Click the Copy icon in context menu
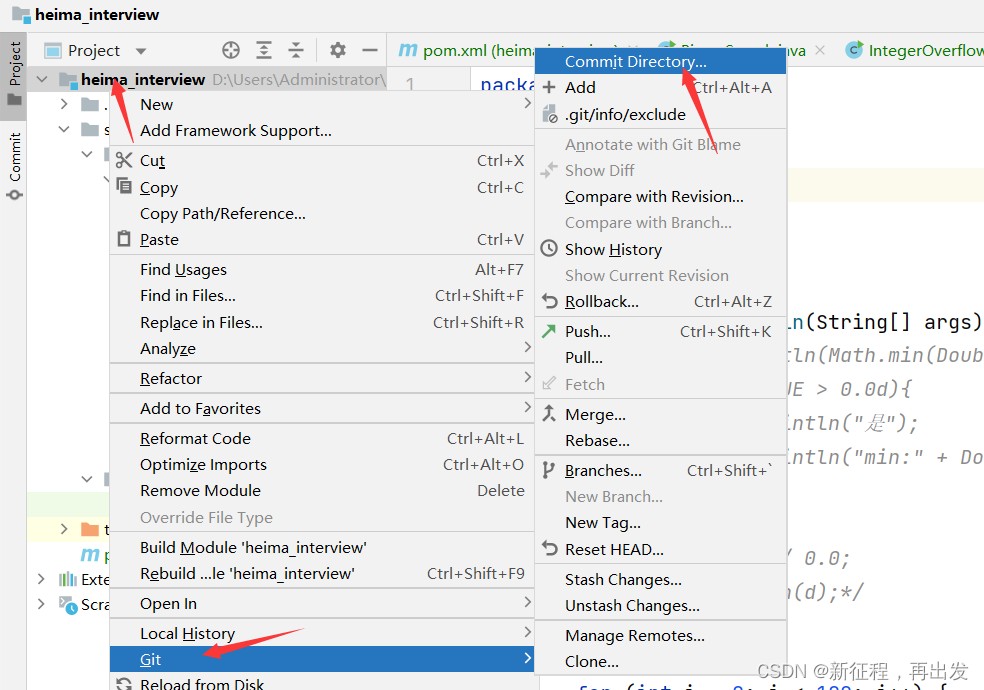The height and width of the screenshot is (690, 984). coord(124,186)
